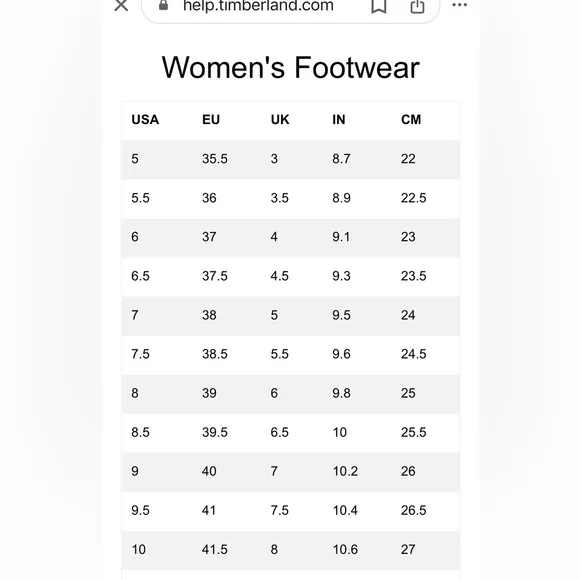The image size is (580, 580).
Task: Bookmark this page with bookmark icon
Action: (x=379, y=6)
